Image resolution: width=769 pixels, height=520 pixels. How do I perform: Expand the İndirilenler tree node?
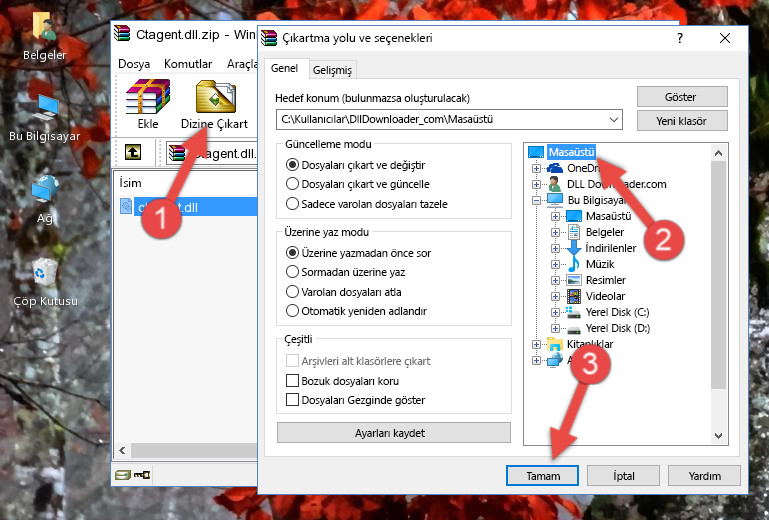(555, 248)
